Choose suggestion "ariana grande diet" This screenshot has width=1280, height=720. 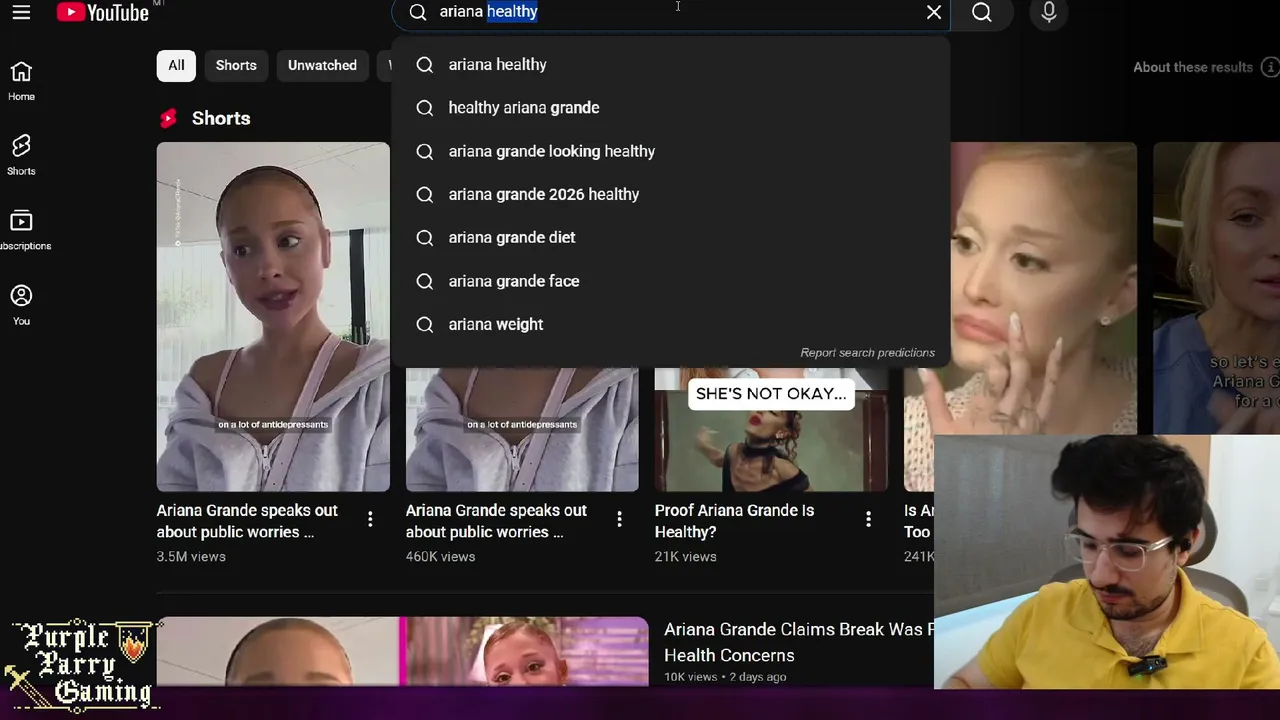coord(670,238)
